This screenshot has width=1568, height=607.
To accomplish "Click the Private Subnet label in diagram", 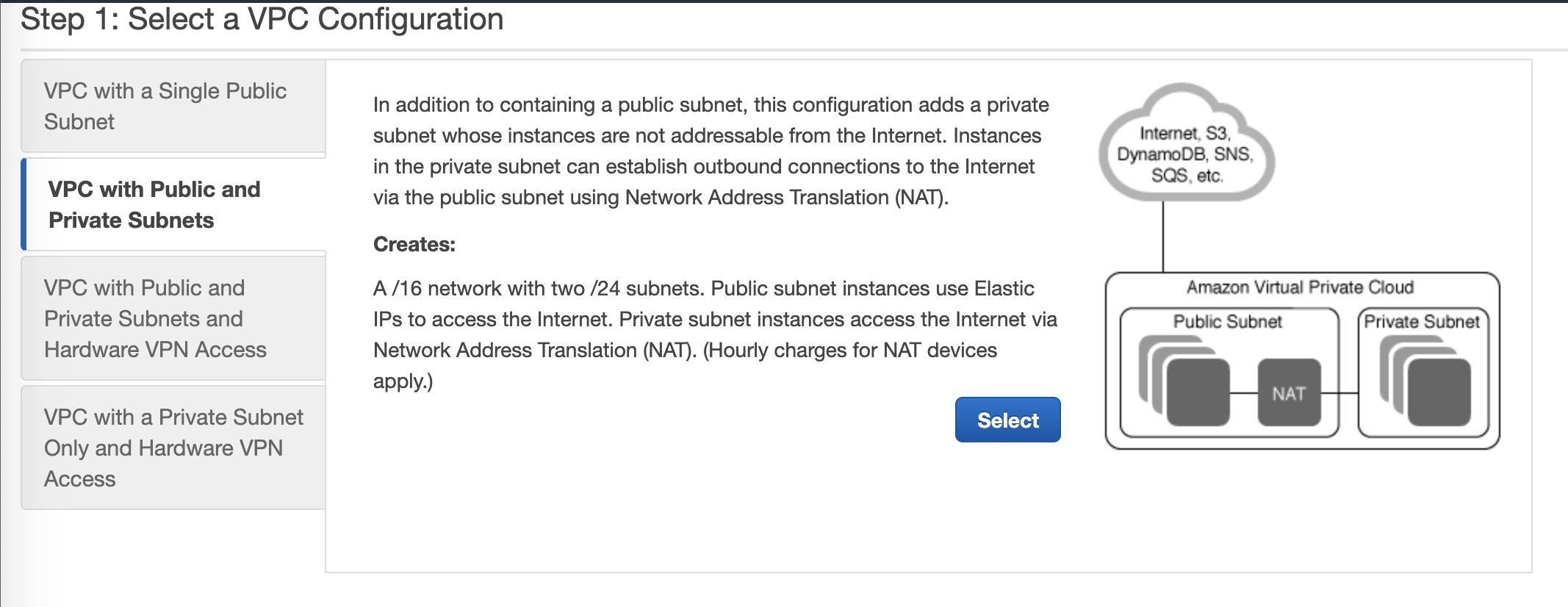I will click(1422, 321).
